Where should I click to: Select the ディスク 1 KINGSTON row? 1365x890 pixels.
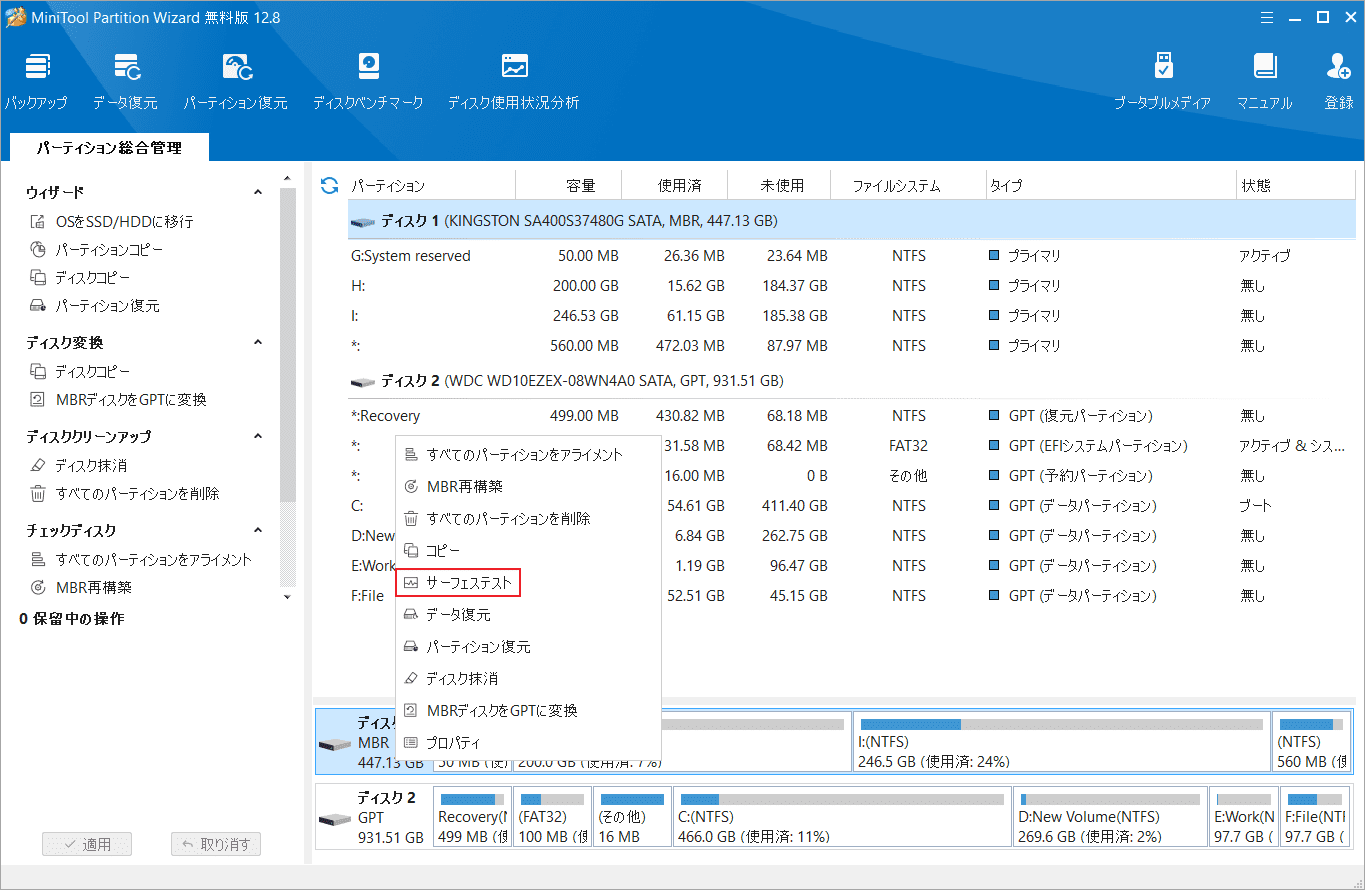coord(850,220)
